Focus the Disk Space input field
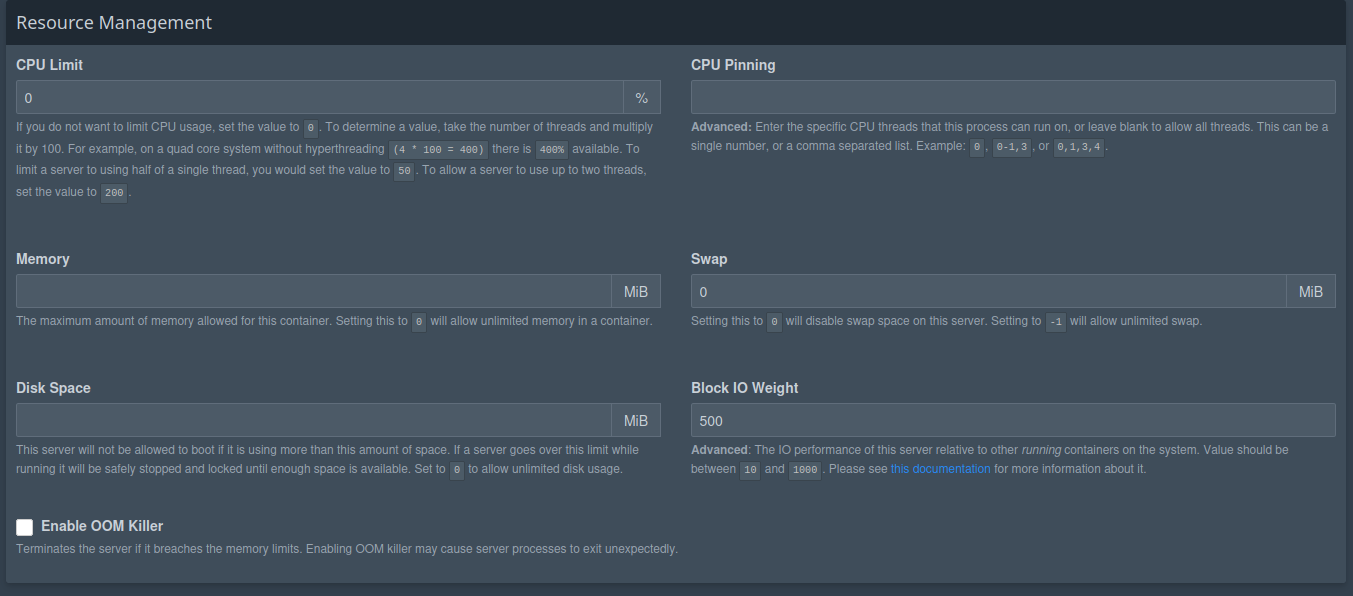The height and width of the screenshot is (596, 1353). 313,420
